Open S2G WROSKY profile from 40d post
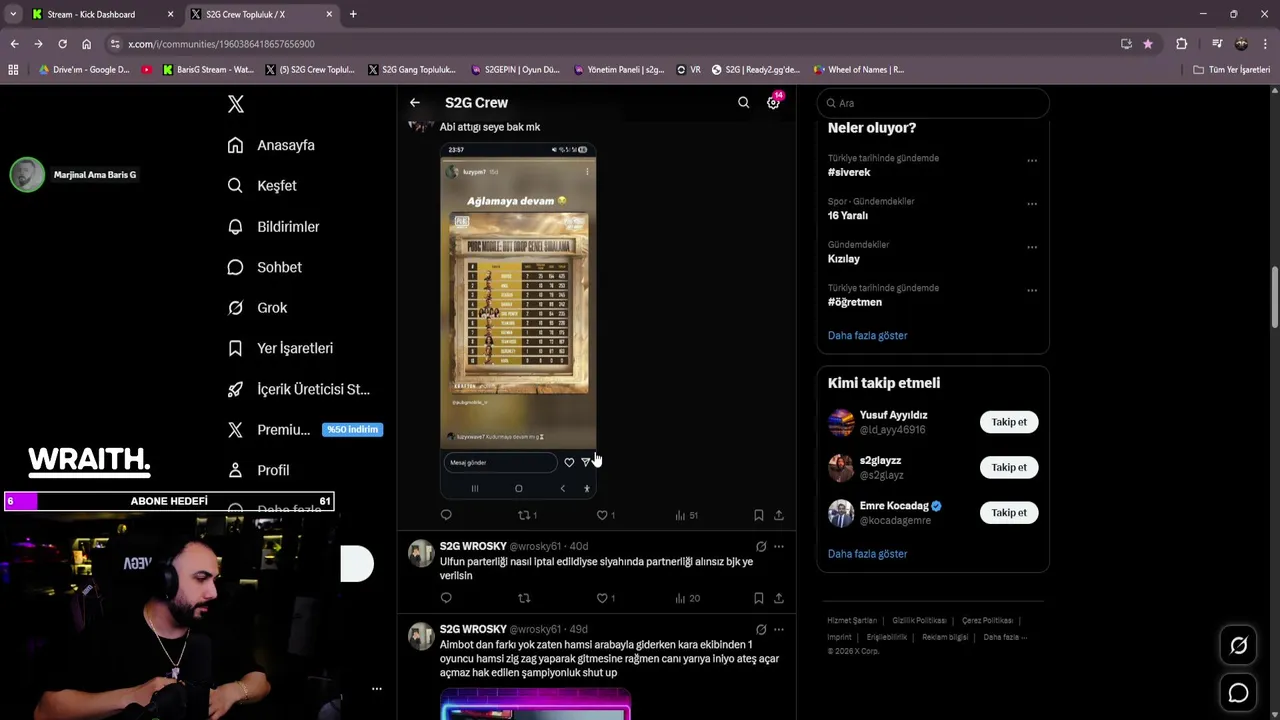This screenshot has height=720, width=1280. coord(473,546)
